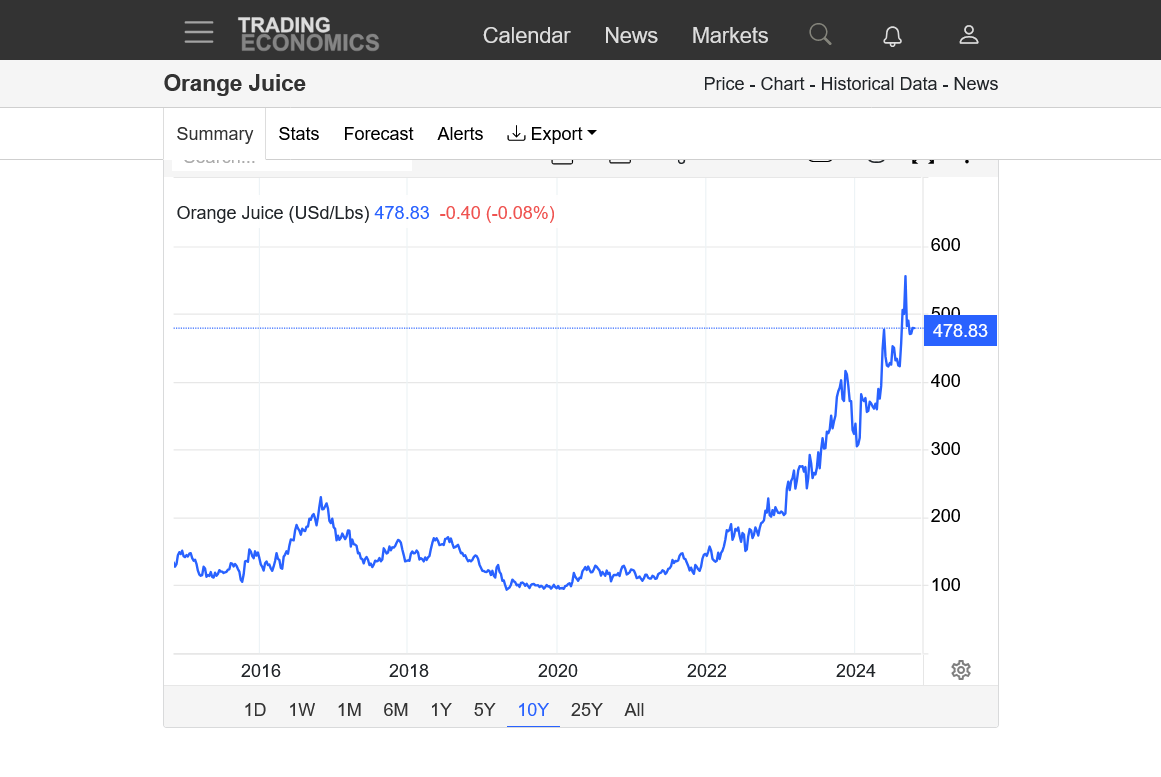Show All available history range
The height and width of the screenshot is (777, 1161).
(x=634, y=710)
